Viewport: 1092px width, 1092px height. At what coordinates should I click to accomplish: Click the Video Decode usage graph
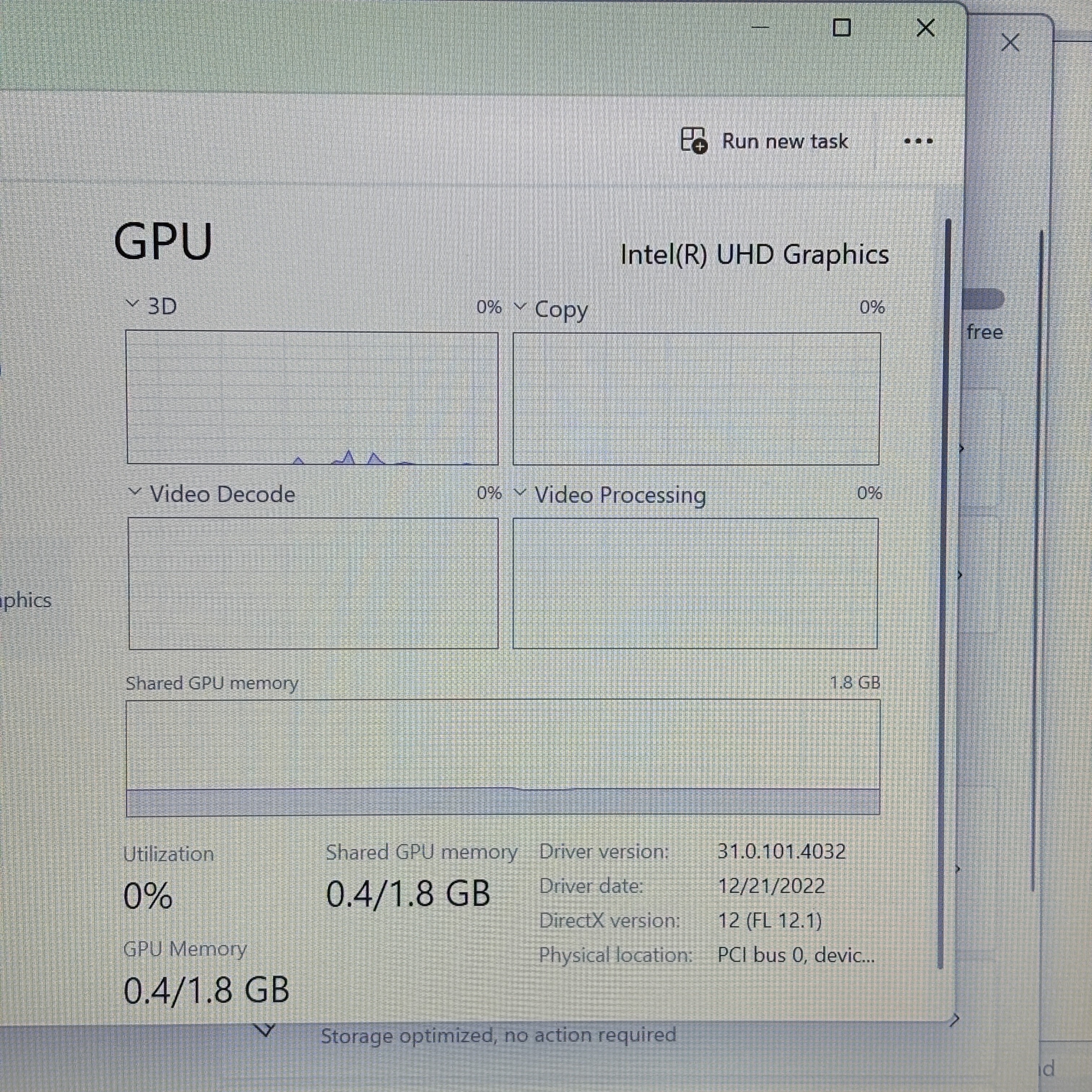(x=314, y=583)
